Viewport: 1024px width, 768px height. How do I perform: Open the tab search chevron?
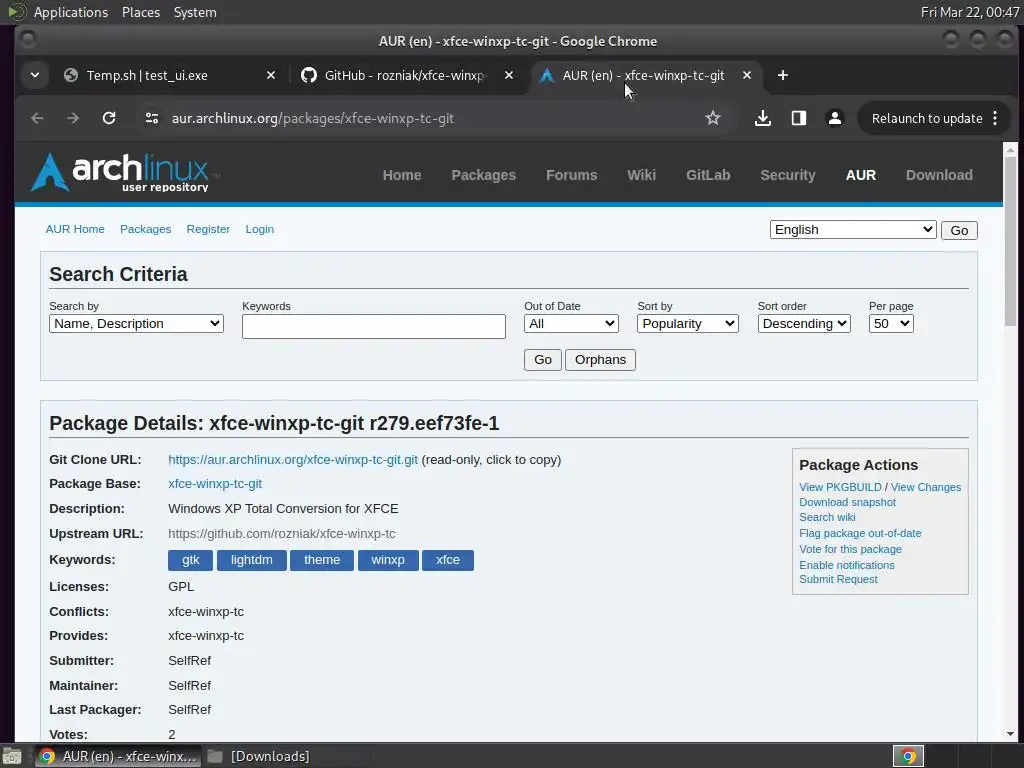tap(35, 76)
